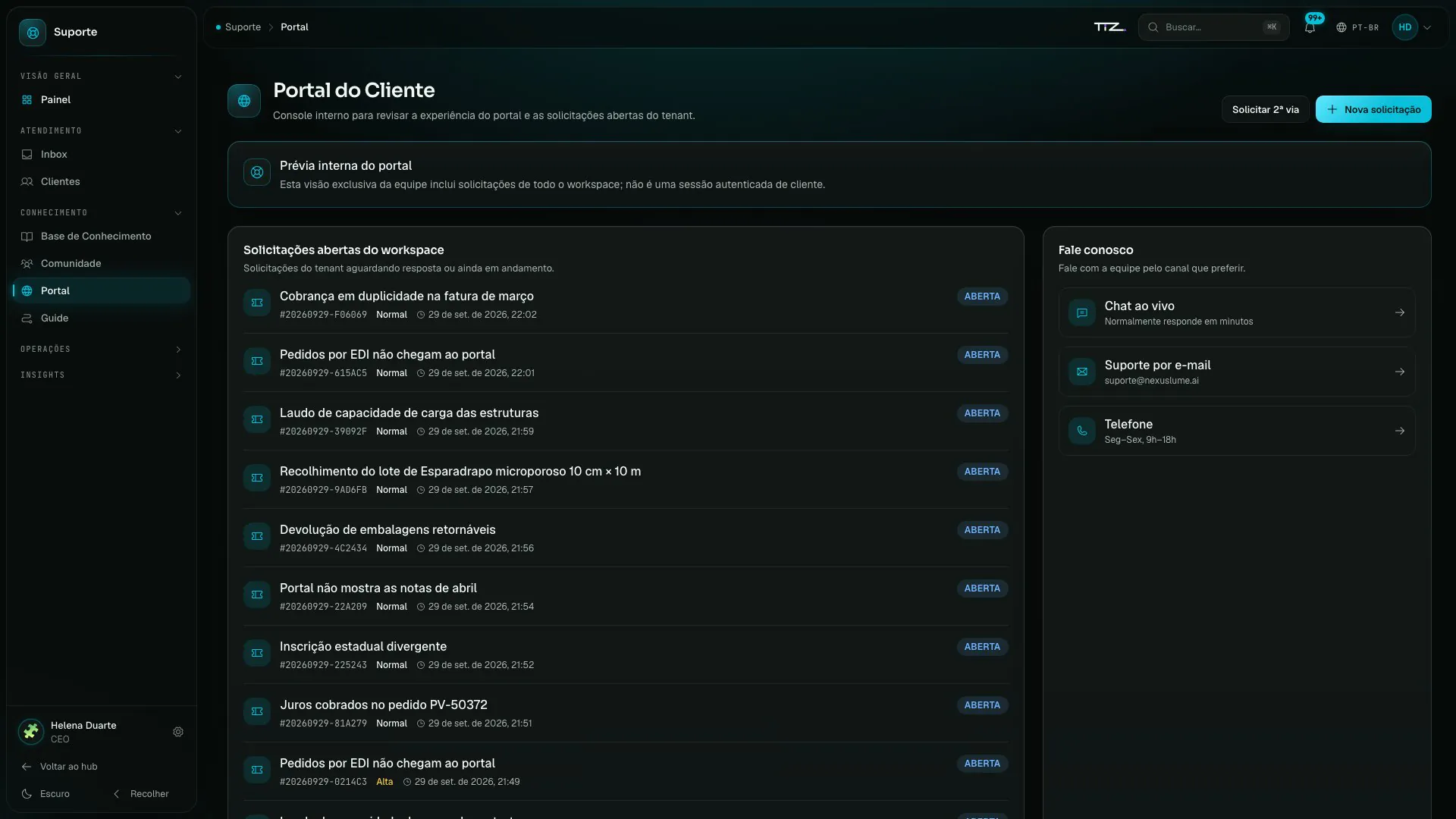The image size is (1456, 819).
Task: Click arrow on Telefone card
Action: [x=1400, y=431]
